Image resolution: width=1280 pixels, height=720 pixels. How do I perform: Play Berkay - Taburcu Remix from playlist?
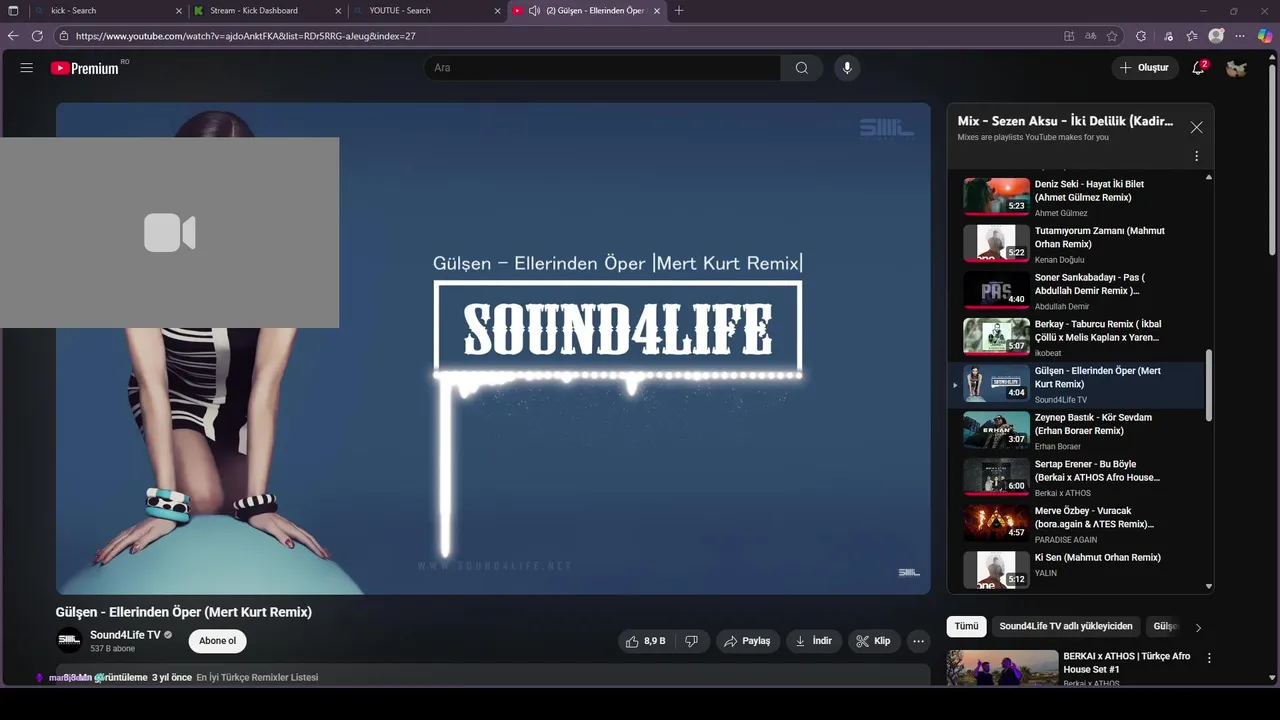pyautogui.click(x=1077, y=338)
